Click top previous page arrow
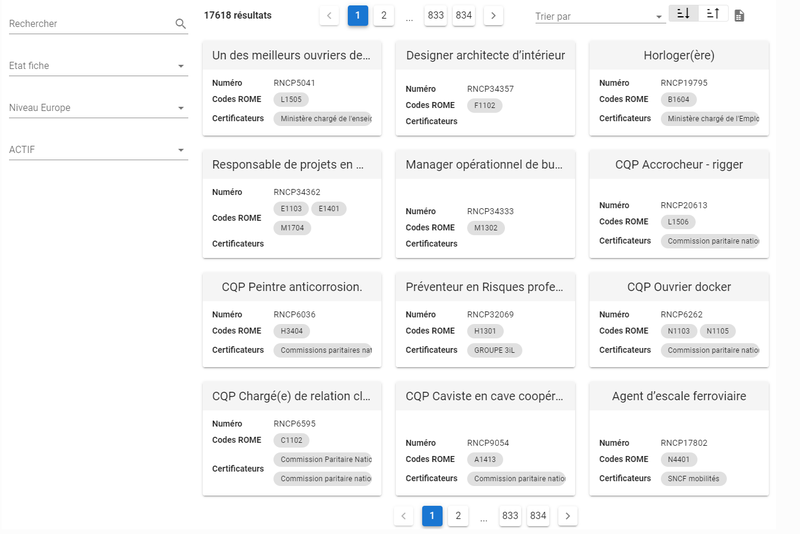 (x=330, y=15)
